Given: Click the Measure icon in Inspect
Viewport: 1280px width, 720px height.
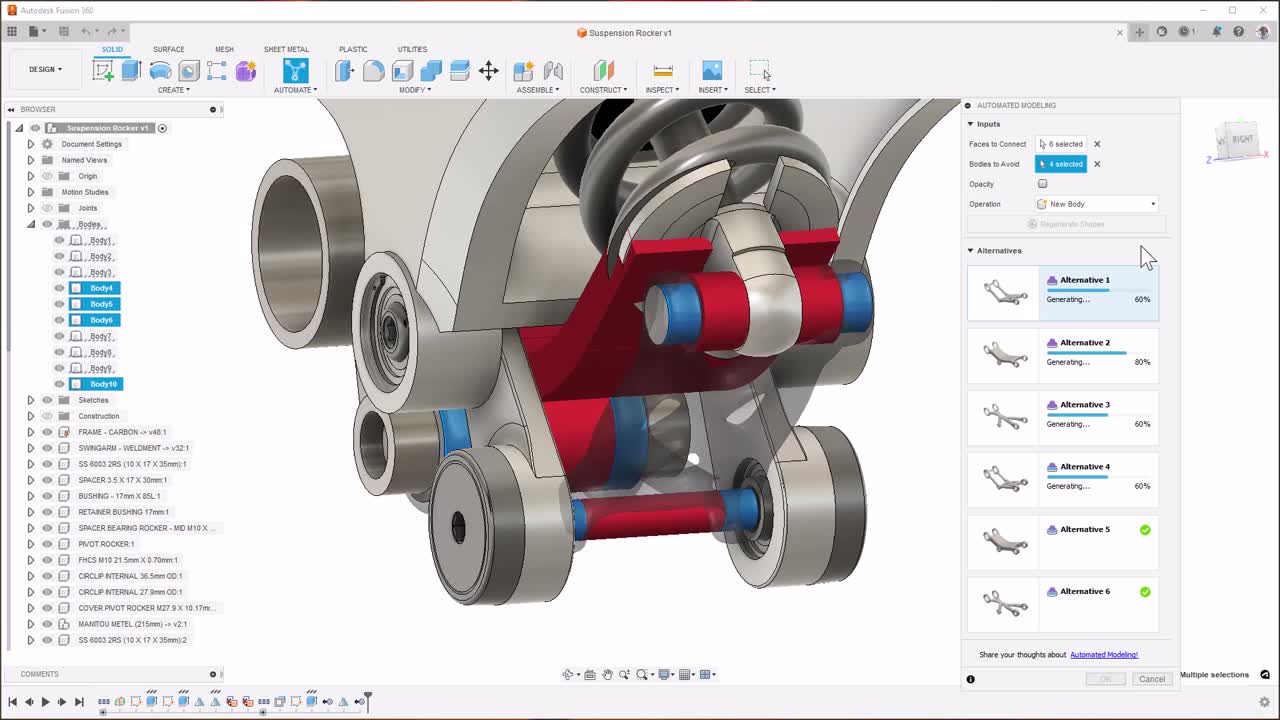Looking at the screenshot, I should 662,70.
